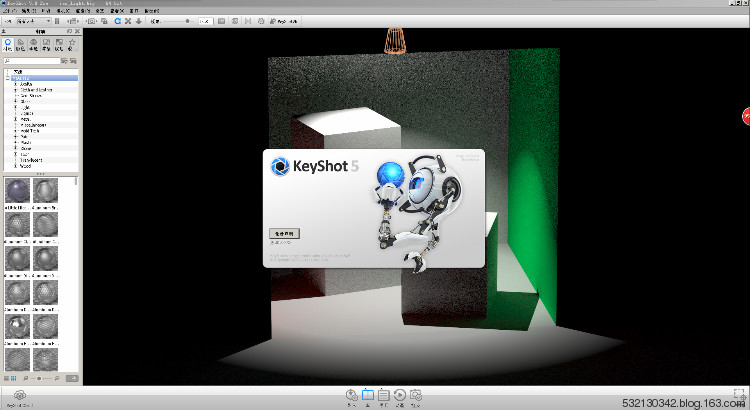Open the Edit menu

click(29, 10)
